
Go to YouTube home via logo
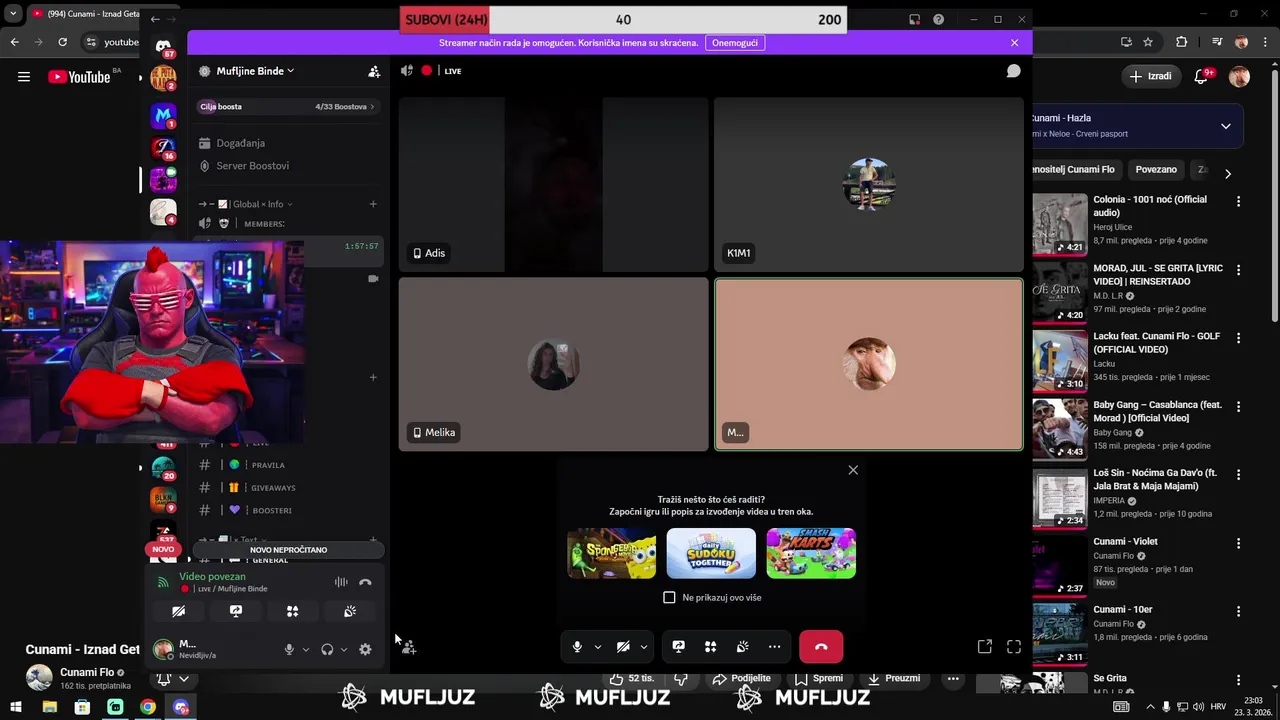[79, 77]
